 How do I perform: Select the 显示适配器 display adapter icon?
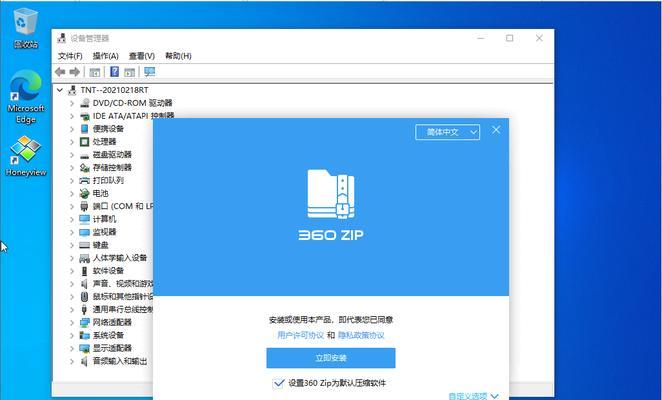84,348
